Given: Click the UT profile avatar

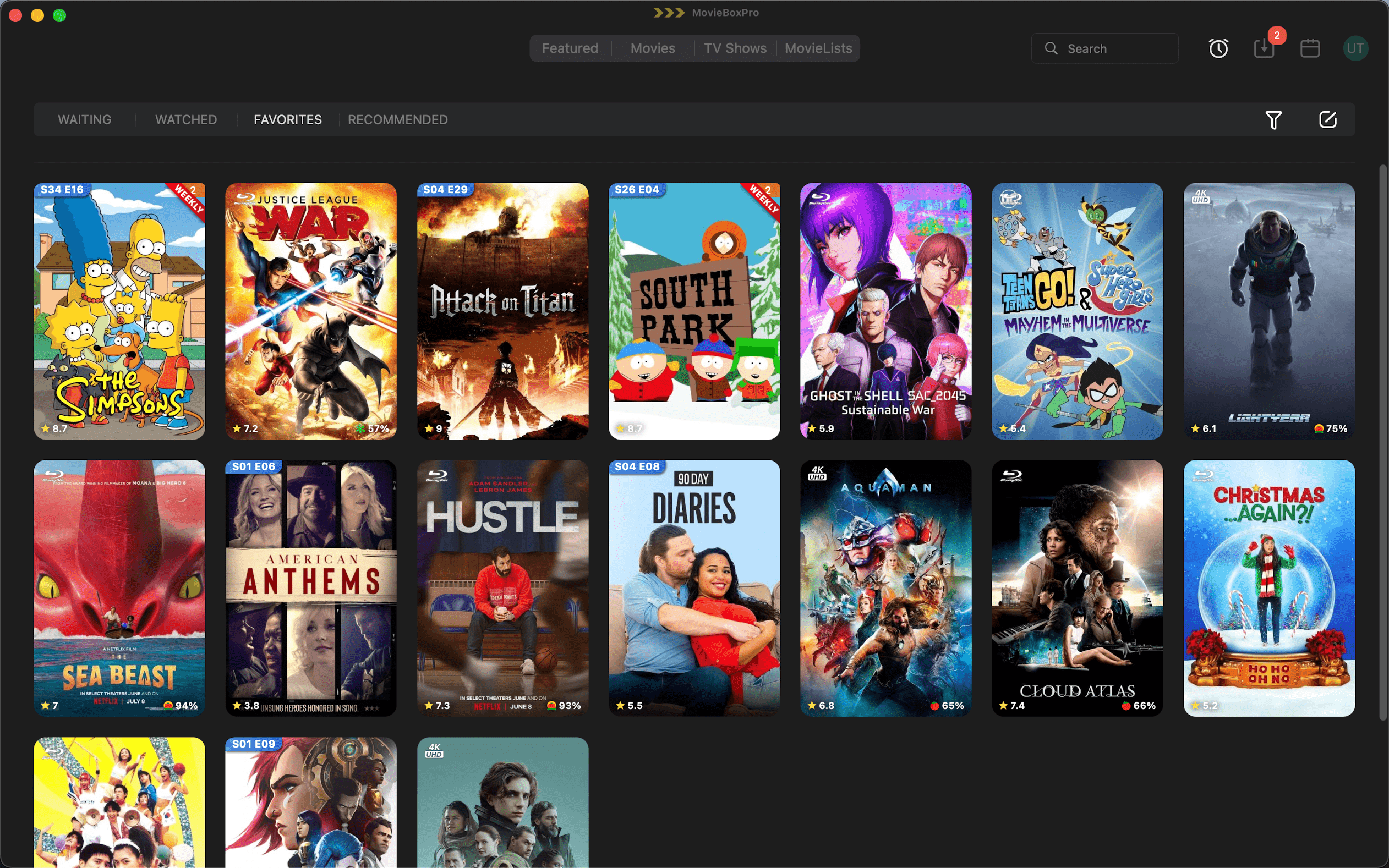Looking at the screenshot, I should click(1355, 48).
